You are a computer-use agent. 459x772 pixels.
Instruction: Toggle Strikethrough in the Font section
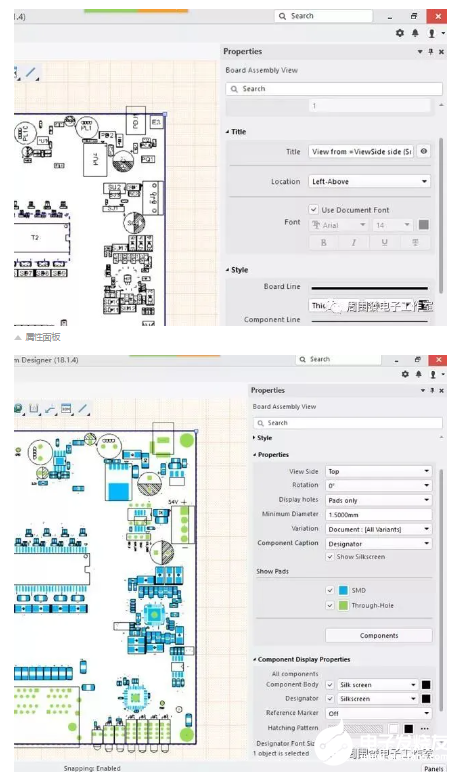[x=415, y=242]
